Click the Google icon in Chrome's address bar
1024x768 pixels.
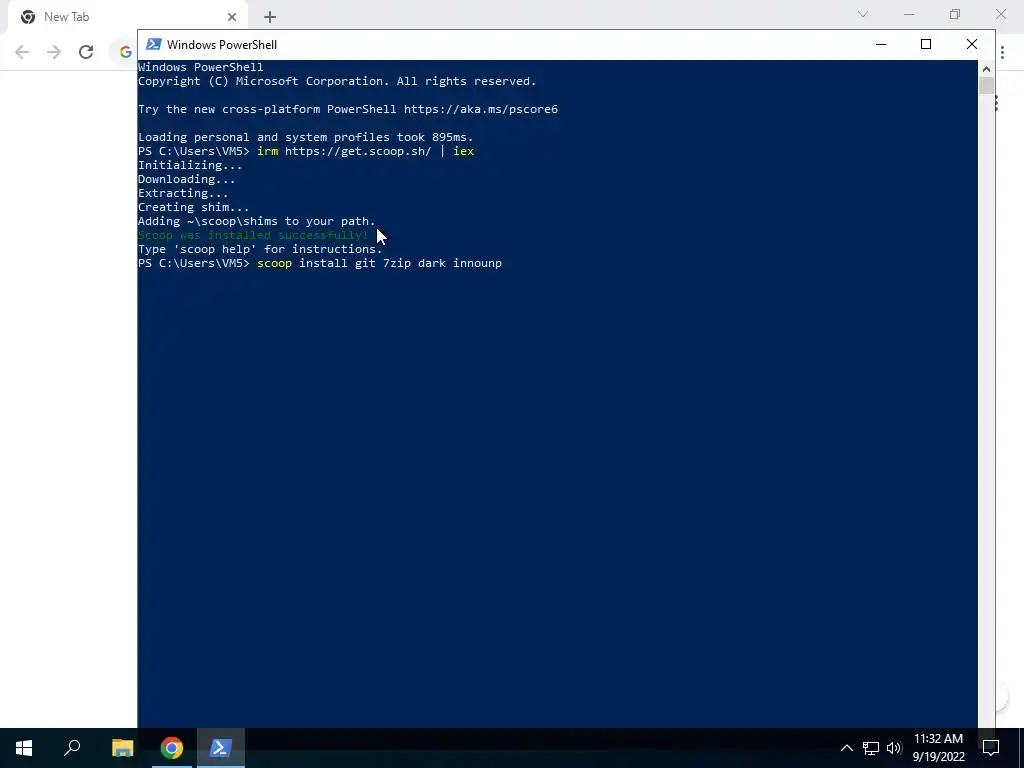pyautogui.click(x=125, y=52)
